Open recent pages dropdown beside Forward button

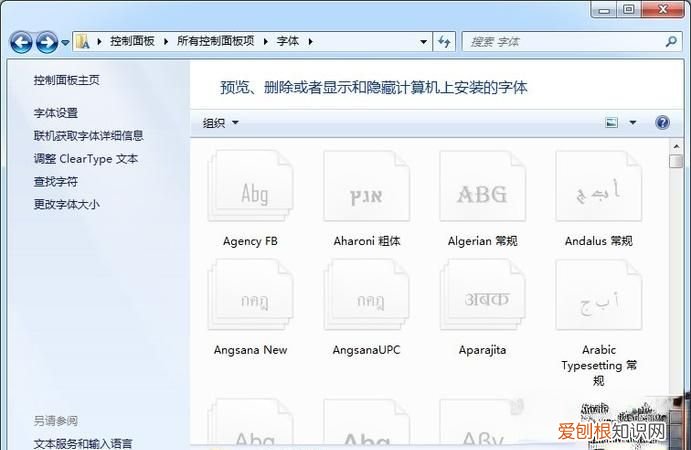65,43
